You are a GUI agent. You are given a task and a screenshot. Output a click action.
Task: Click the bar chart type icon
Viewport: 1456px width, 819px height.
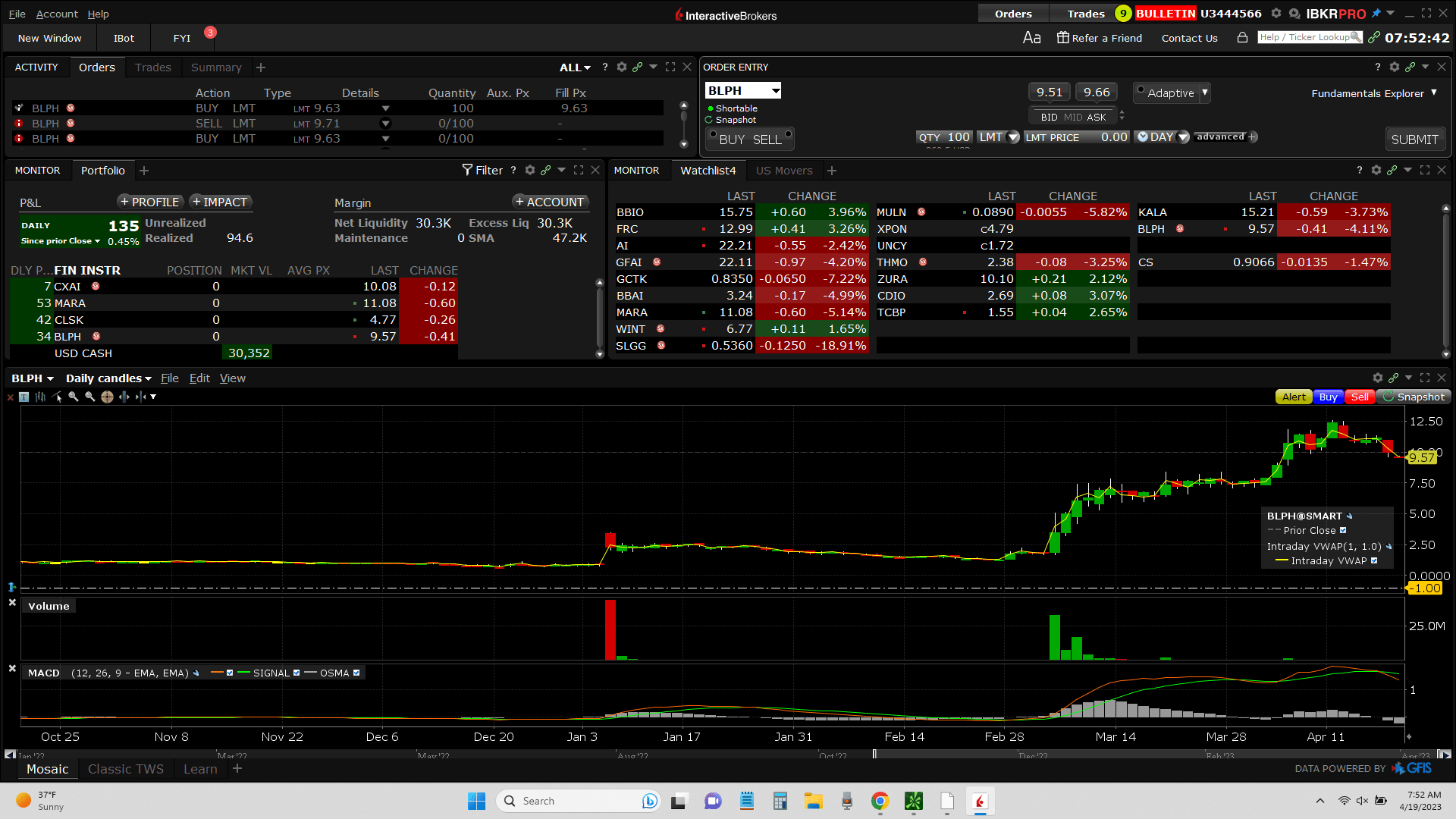[40, 397]
